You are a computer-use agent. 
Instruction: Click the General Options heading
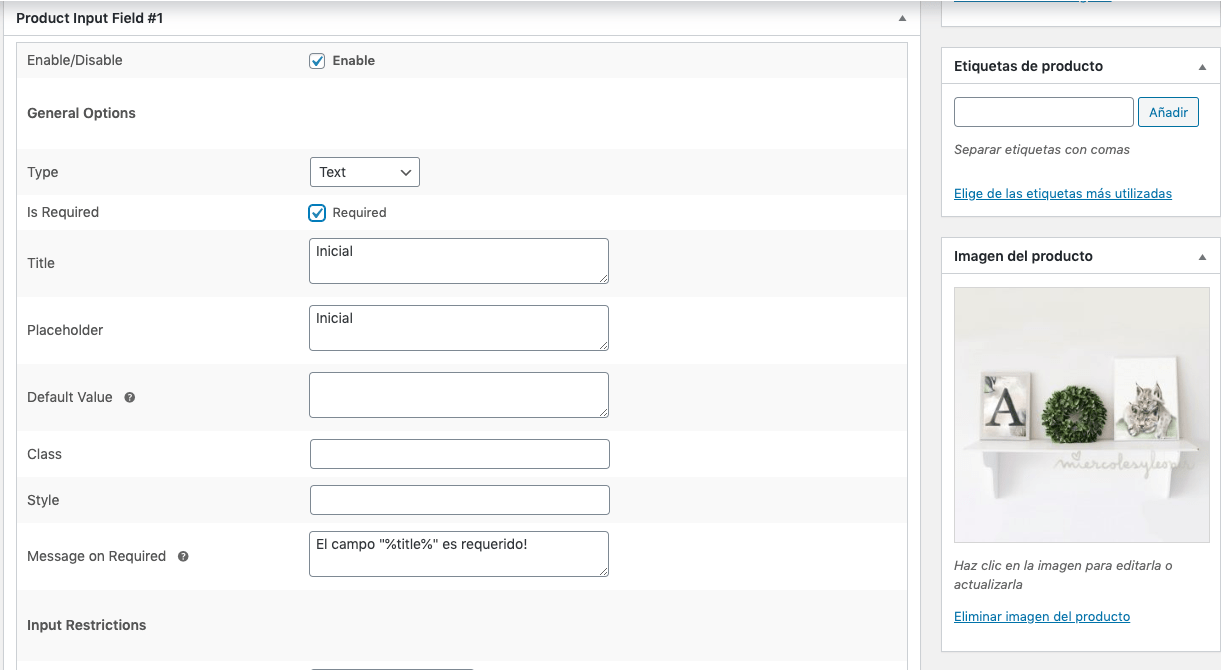tap(81, 113)
